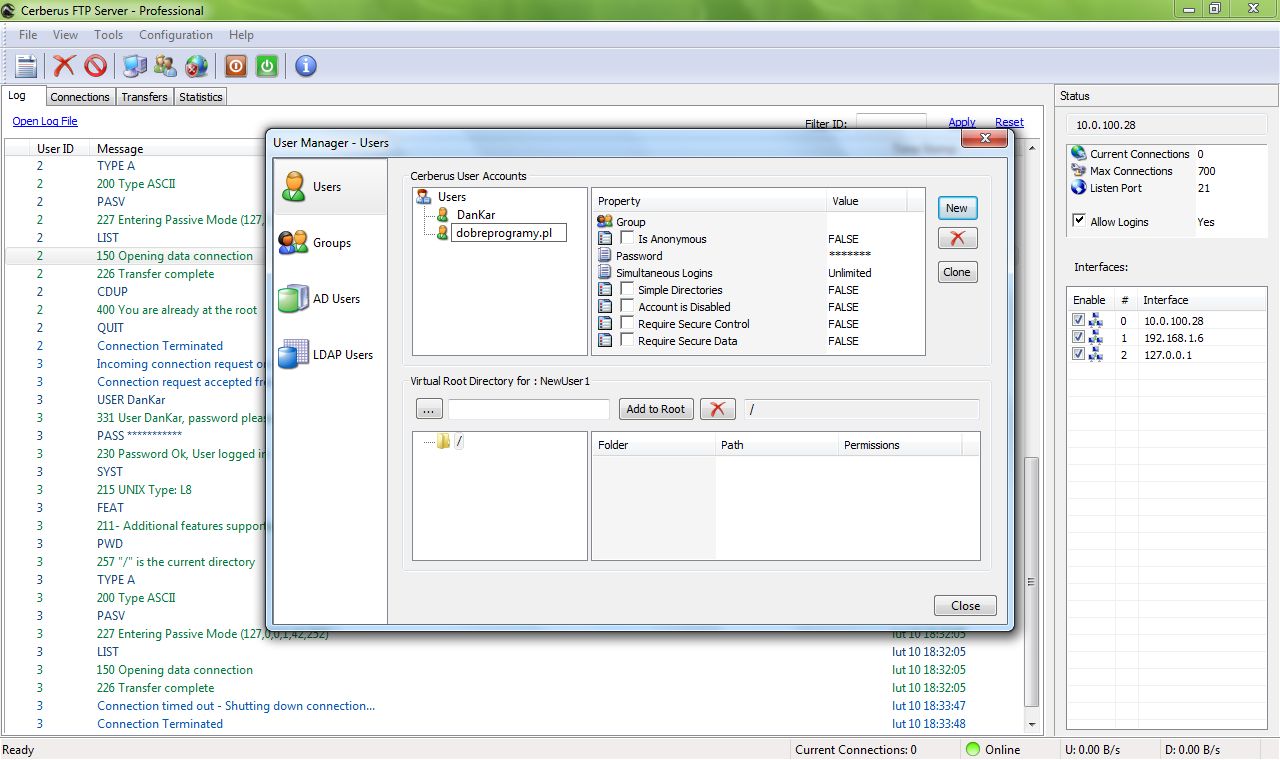Click the Property column header
1280x760 pixels.
[709, 201]
